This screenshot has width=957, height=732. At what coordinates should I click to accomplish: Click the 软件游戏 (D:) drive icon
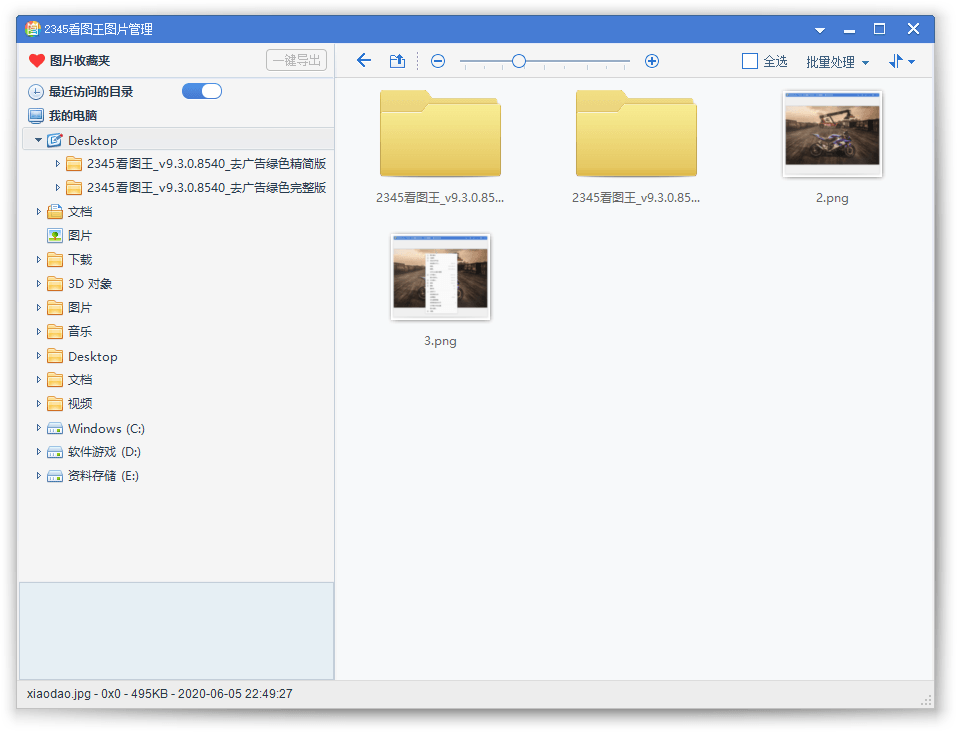(55, 452)
